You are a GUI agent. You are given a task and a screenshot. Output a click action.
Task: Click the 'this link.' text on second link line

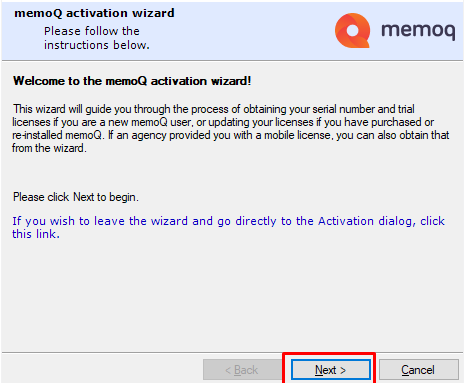click(x=36, y=234)
